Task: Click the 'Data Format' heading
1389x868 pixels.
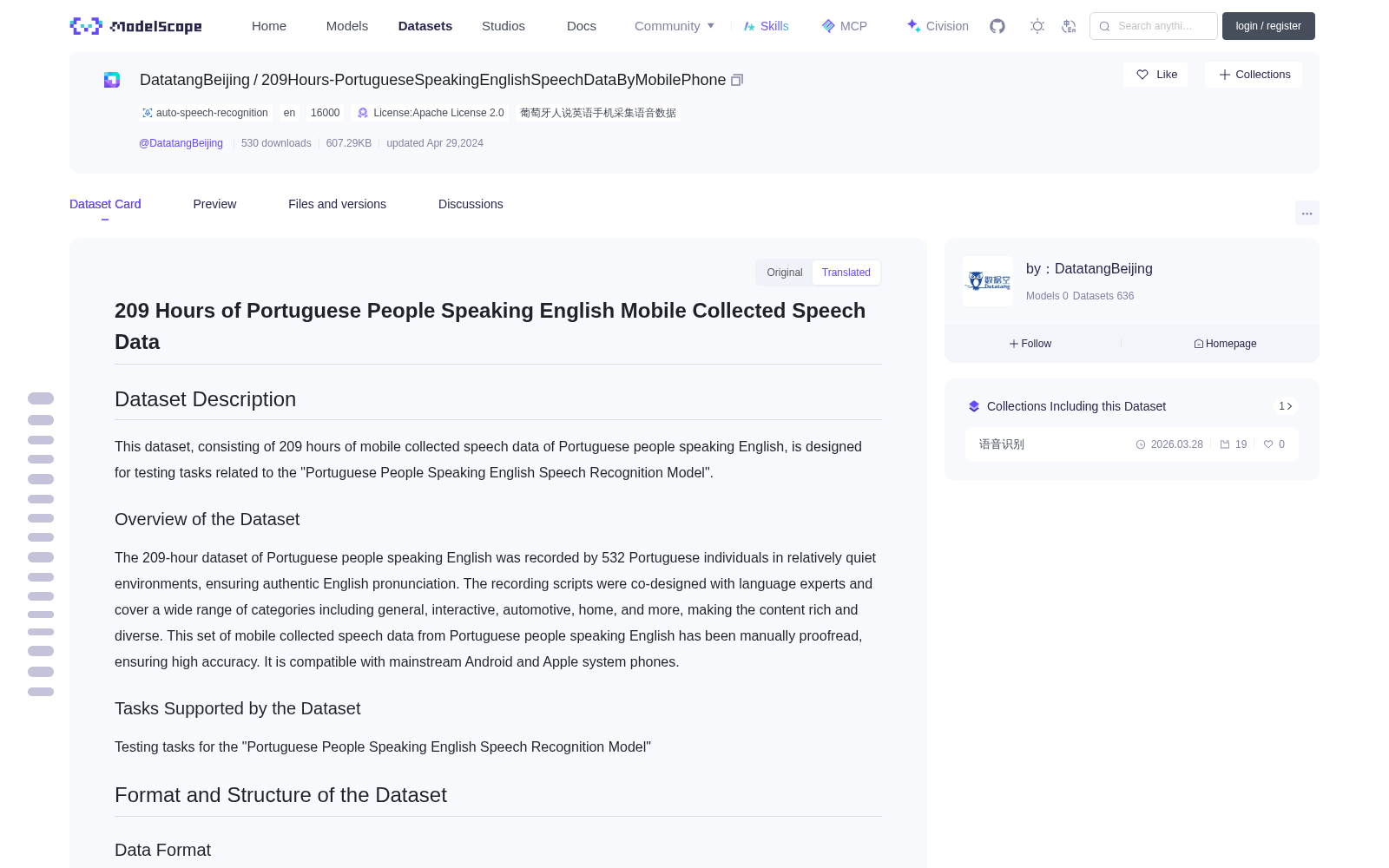Action: click(x=162, y=850)
